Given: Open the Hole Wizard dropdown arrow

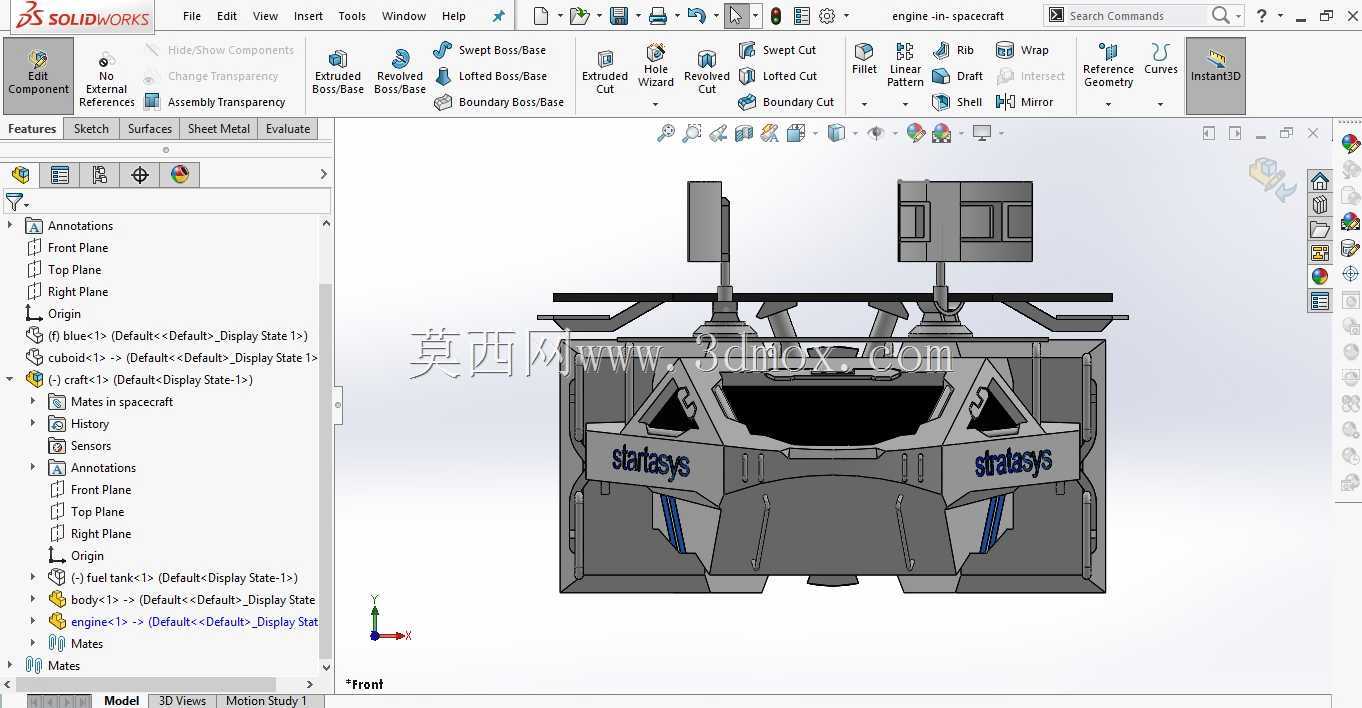Looking at the screenshot, I should point(656,103).
